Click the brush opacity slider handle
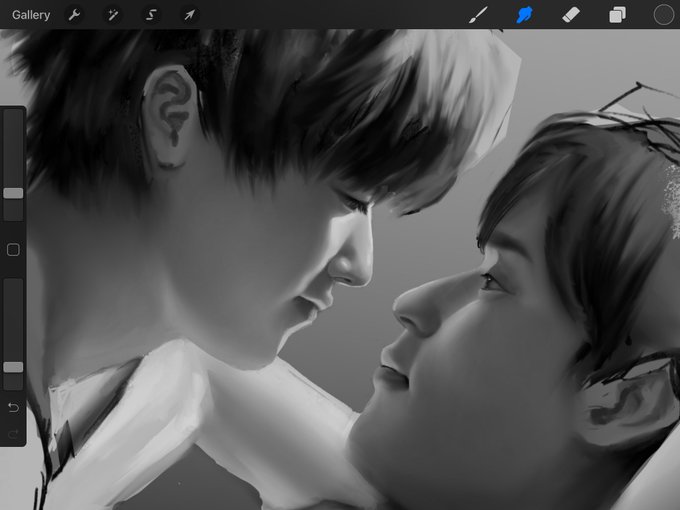680x510 pixels. 13,367
